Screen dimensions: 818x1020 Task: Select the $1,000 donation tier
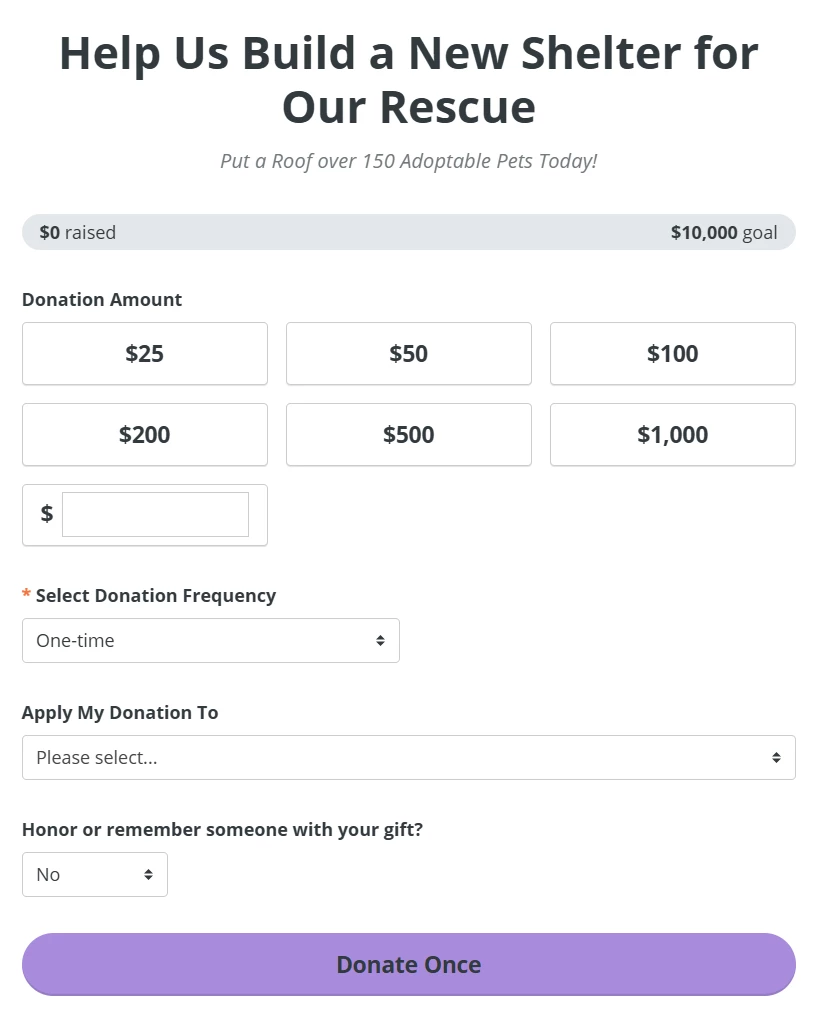pyautogui.click(x=672, y=434)
